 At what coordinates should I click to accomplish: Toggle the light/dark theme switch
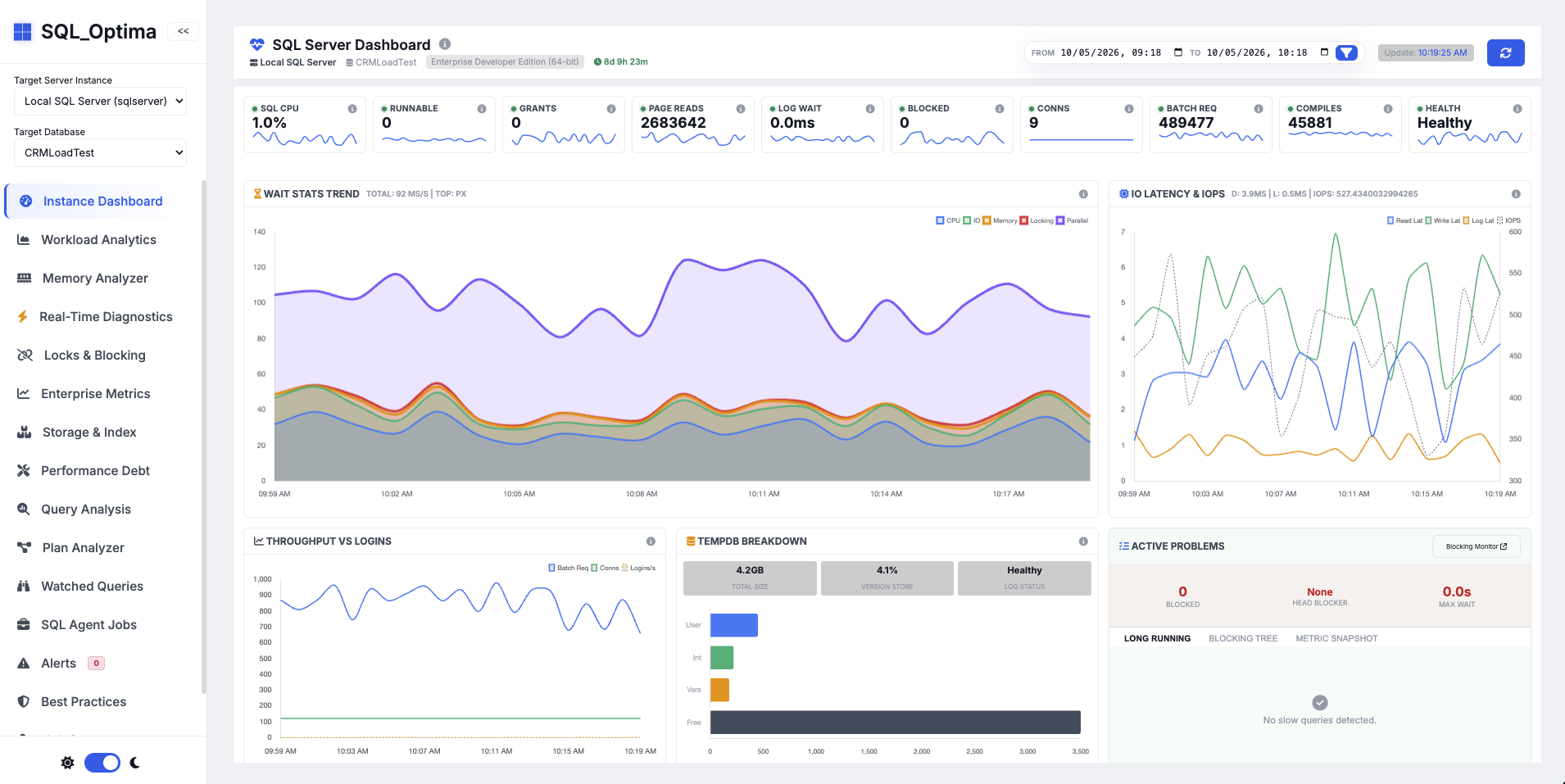[102, 763]
